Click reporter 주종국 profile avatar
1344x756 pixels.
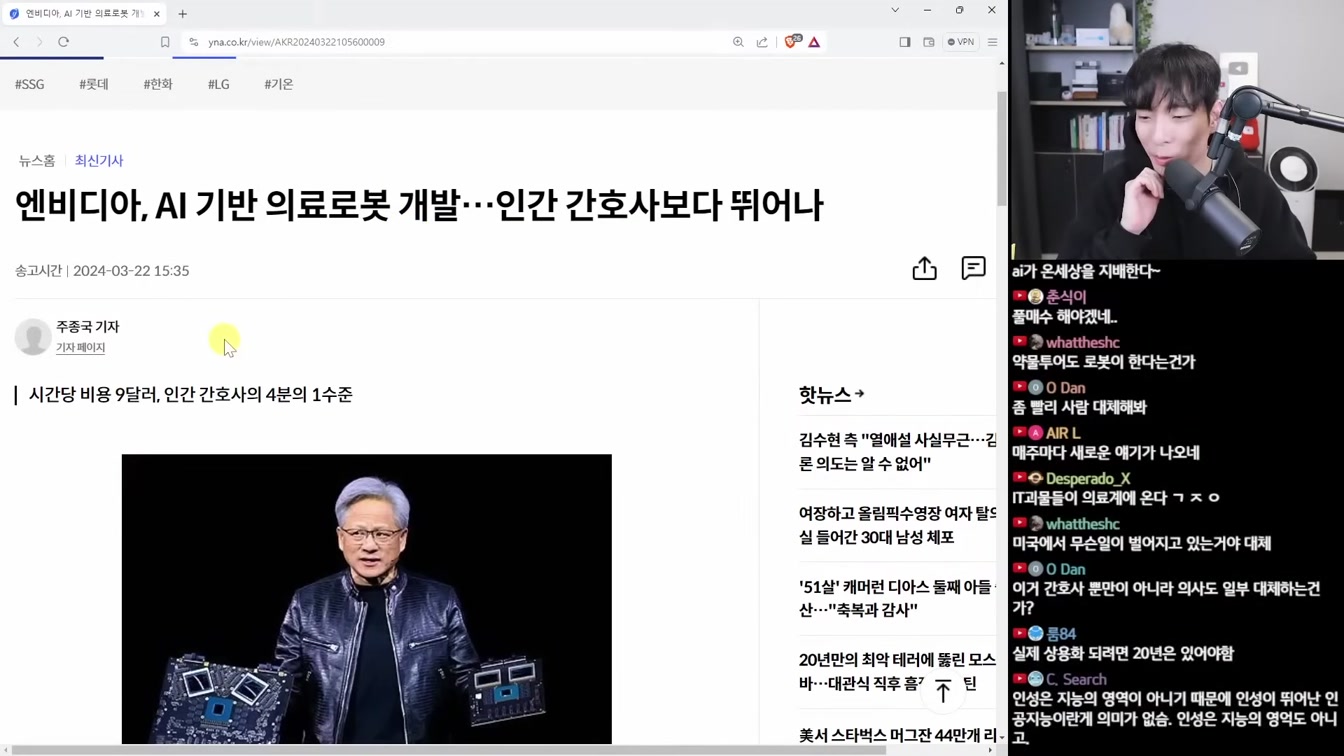coord(32,337)
